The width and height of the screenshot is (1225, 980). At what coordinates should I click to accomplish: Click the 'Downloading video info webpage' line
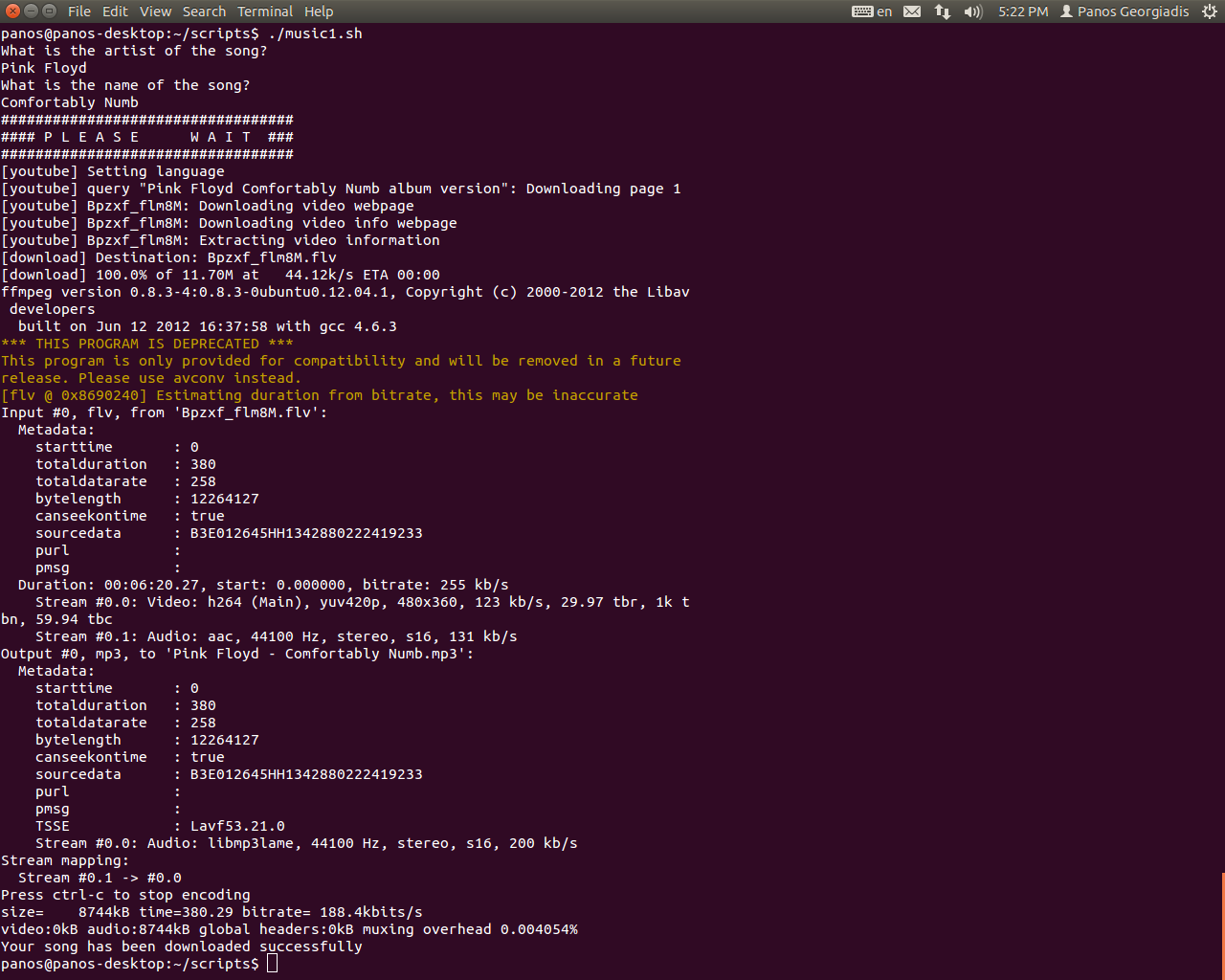(229, 223)
